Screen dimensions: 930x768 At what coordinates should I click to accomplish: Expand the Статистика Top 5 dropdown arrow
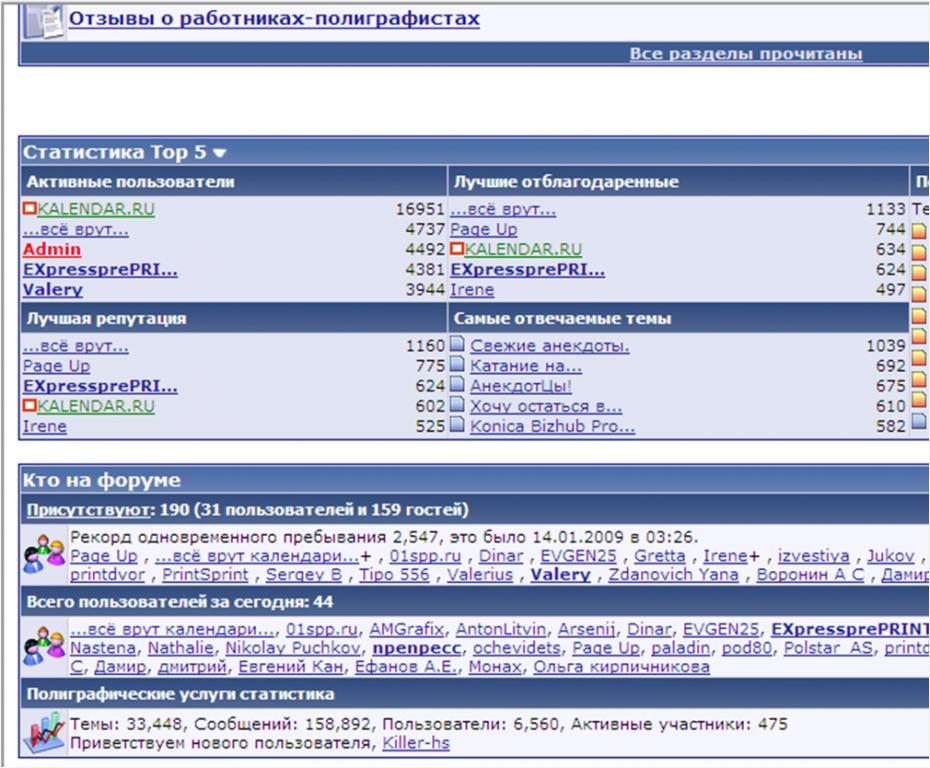tap(220, 153)
